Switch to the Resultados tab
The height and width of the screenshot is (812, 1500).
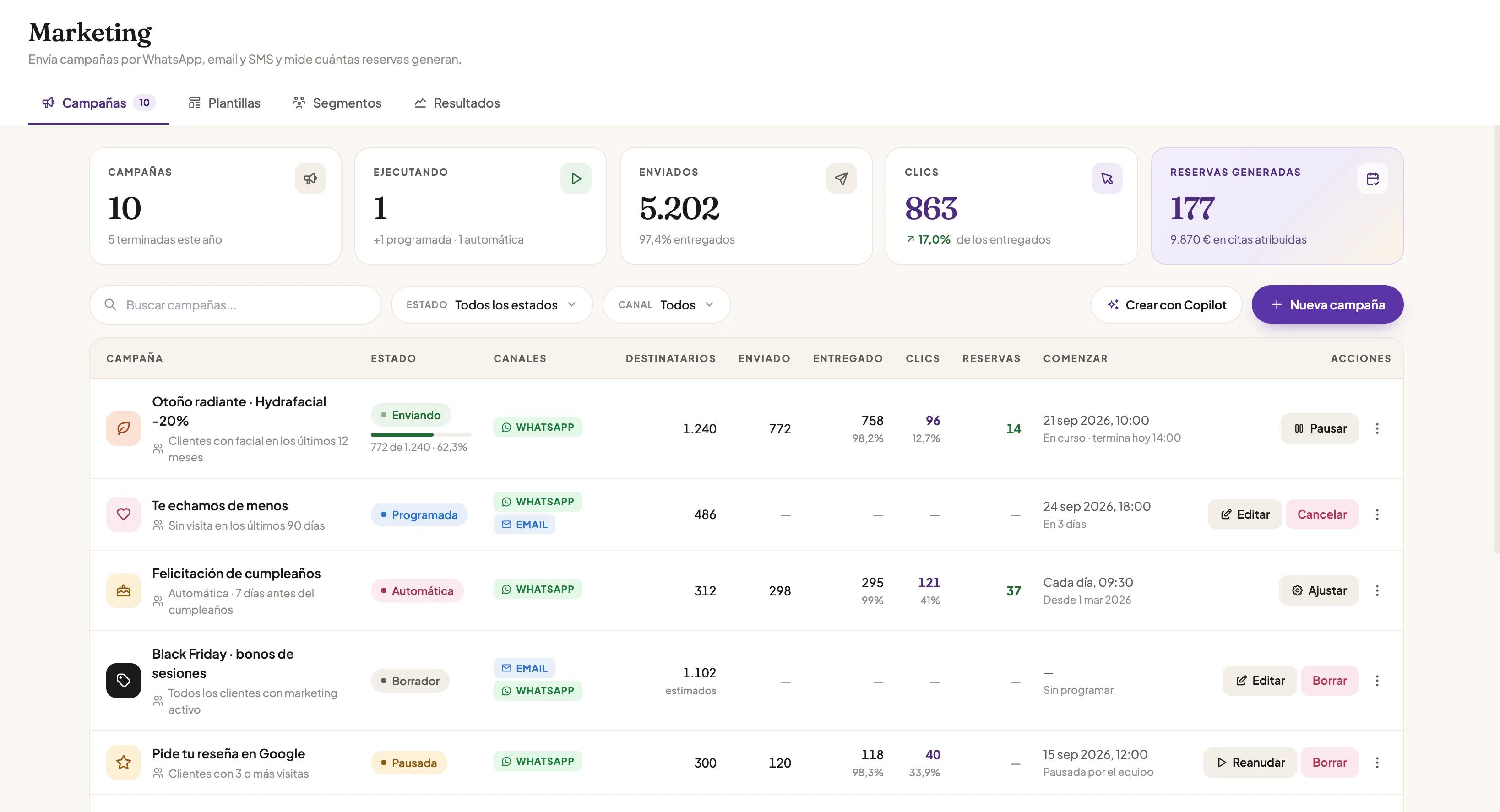[457, 103]
